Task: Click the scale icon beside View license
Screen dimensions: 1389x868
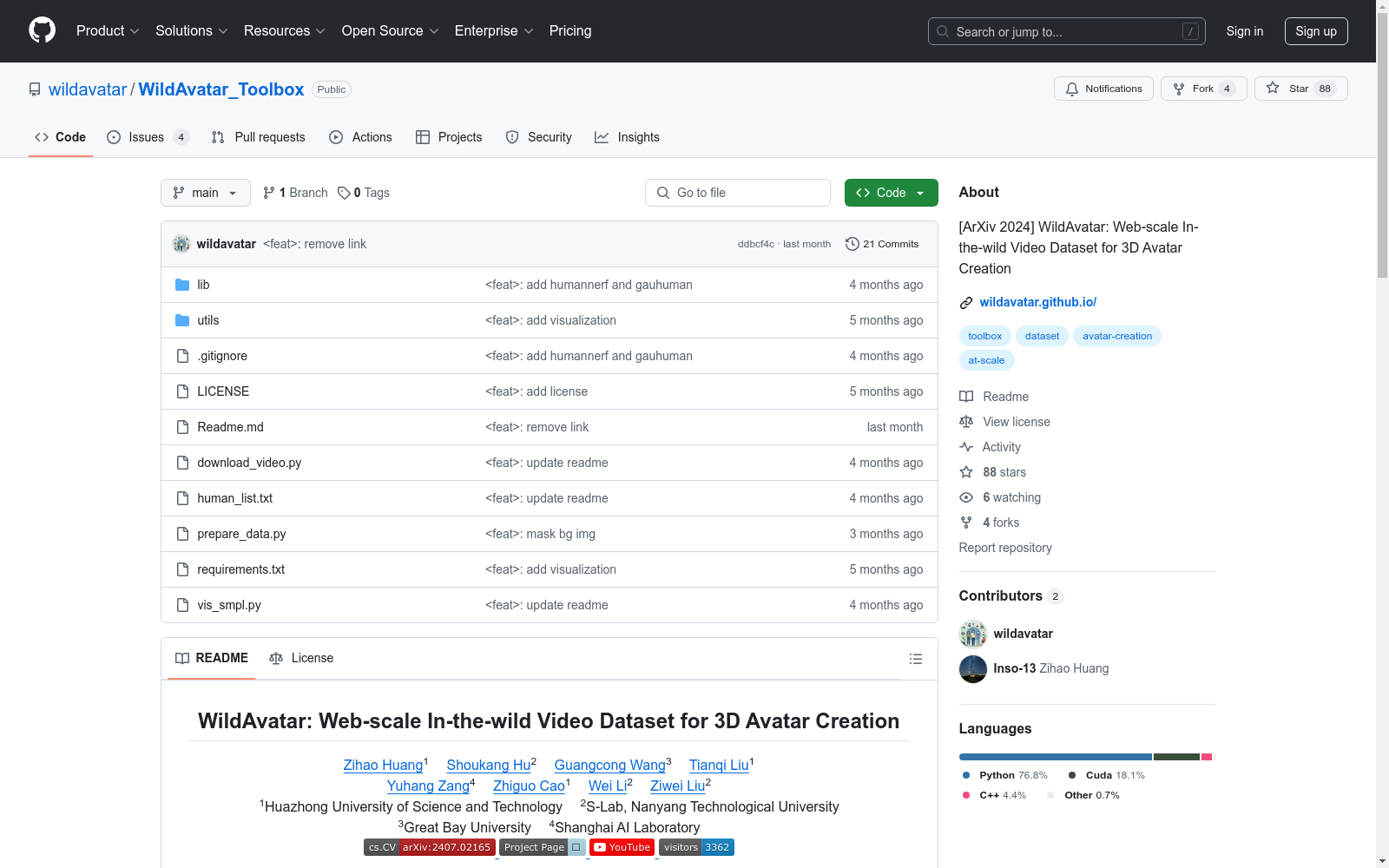Action: tap(966, 422)
